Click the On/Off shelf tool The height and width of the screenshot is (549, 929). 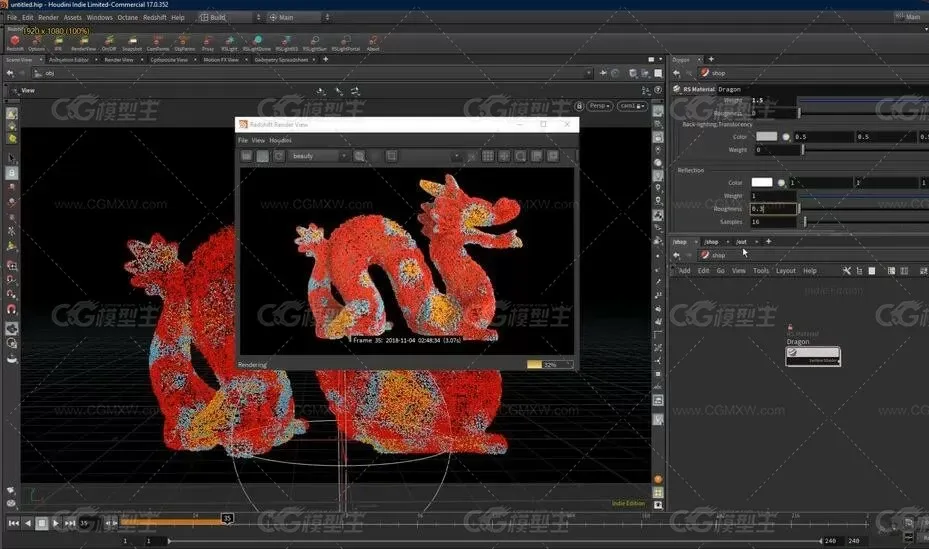point(109,41)
